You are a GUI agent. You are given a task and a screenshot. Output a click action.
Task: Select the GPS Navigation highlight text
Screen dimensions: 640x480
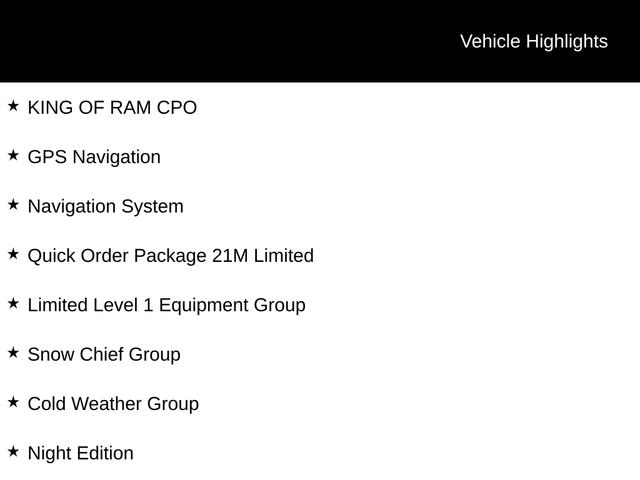coord(94,158)
